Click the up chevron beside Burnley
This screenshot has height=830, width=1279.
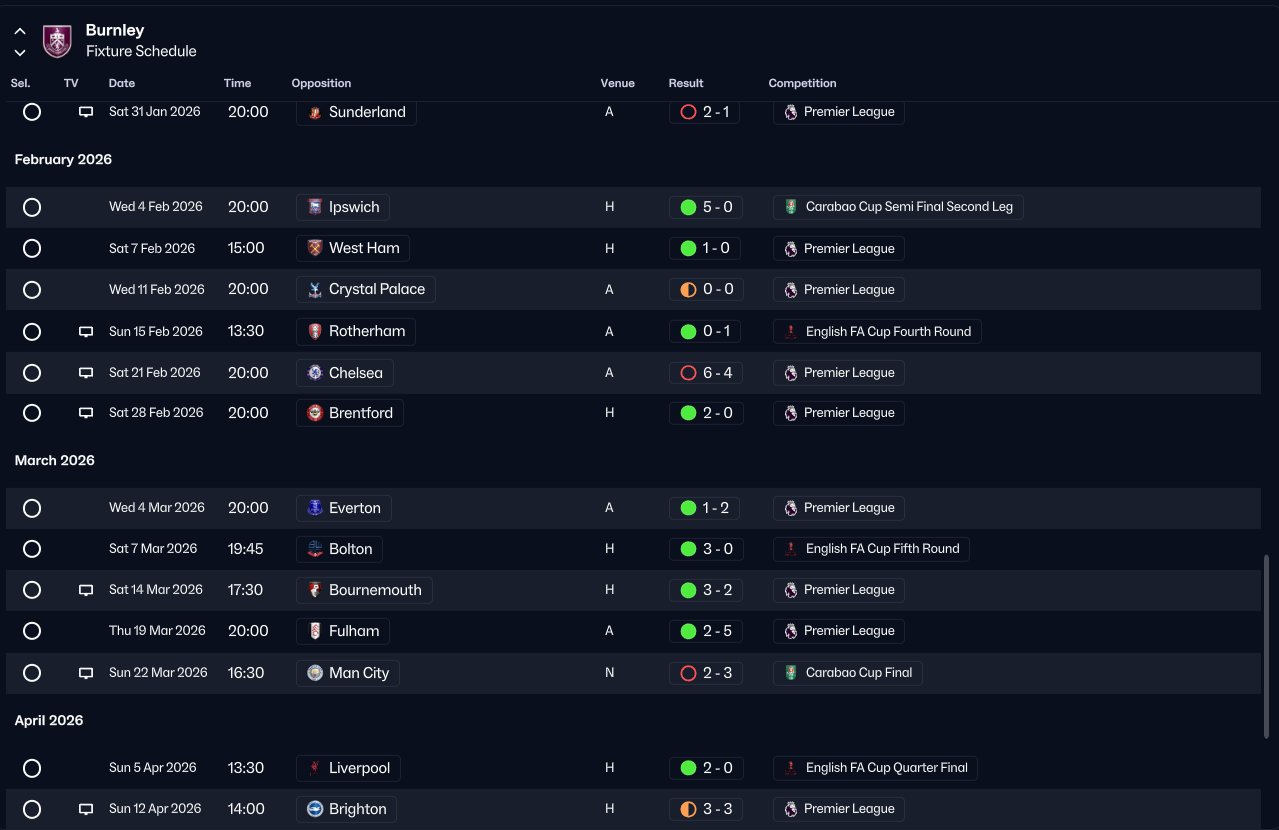pyautogui.click(x=20, y=32)
